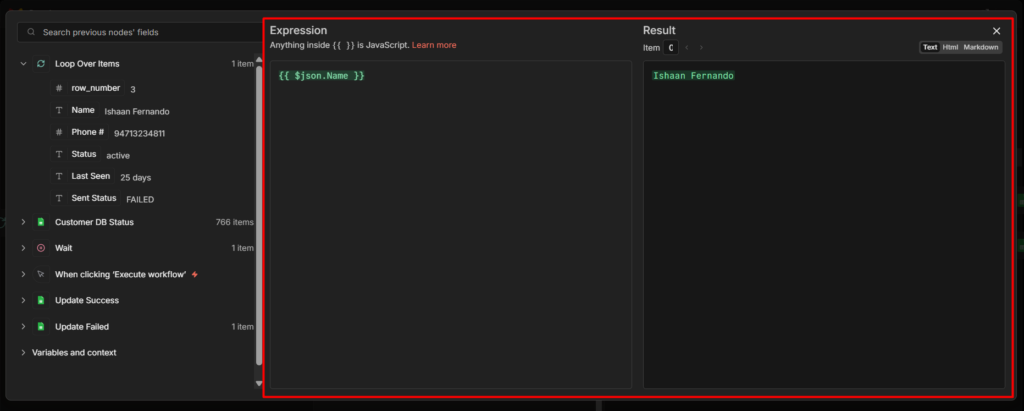Close the expression editor
The height and width of the screenshot is (411, 1024).
[997, 31]
